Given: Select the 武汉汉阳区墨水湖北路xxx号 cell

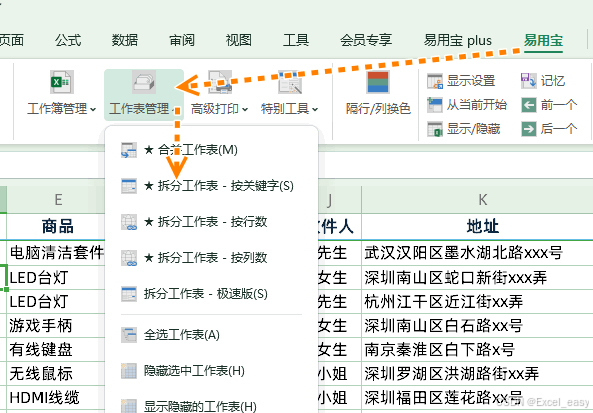Looking at the screenshot, I should pyautogui.click(x=478, y=253).
